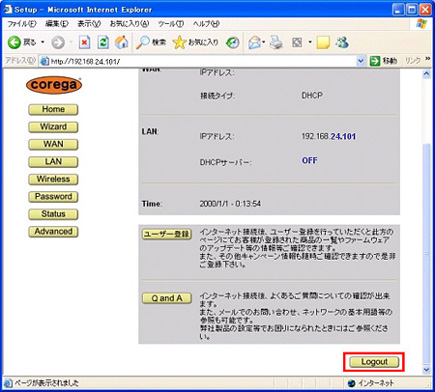Click the Logout button

374,362
